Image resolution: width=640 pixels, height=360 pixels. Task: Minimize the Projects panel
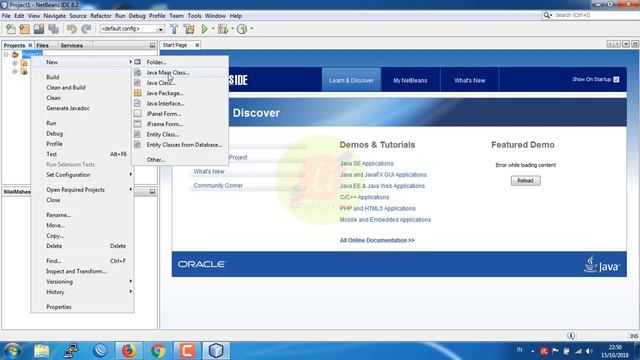point(152,45)
